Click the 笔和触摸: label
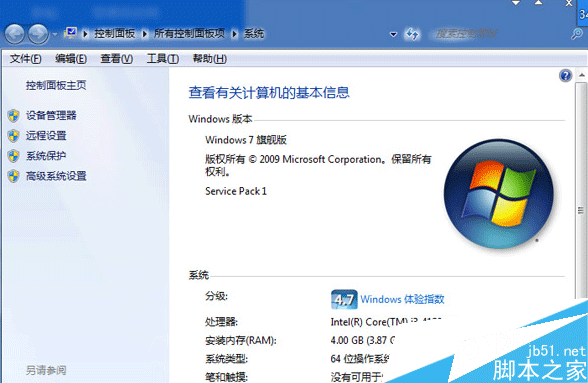Image resolution: width=588 pixels, height=383 pixels. (226, 377)
